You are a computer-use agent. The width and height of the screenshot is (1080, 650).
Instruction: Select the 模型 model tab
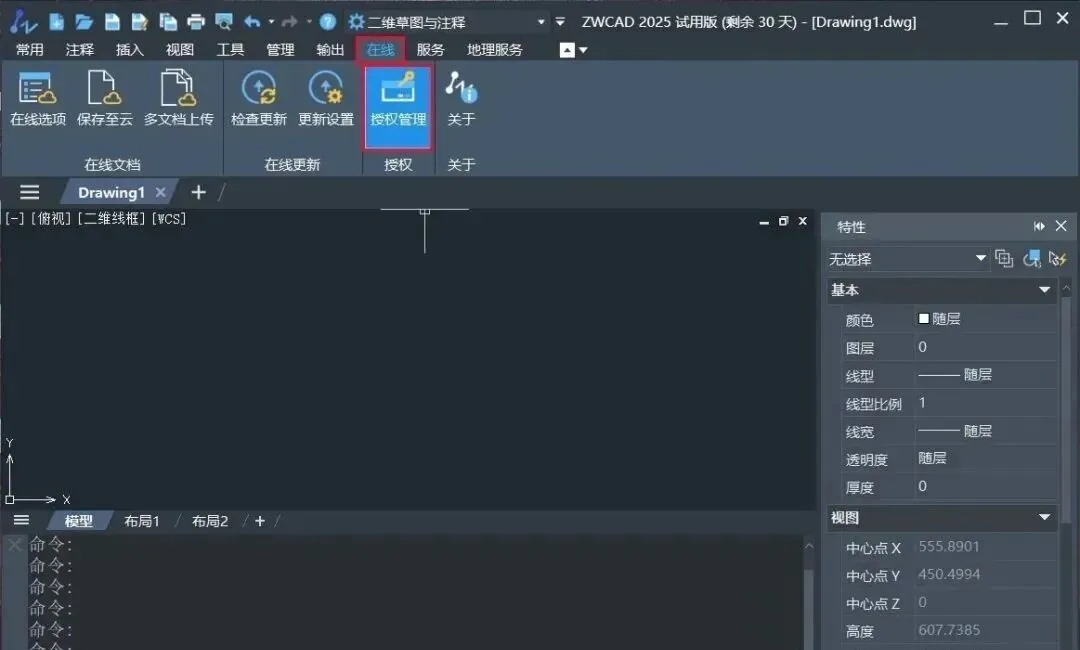(x=79, y=521)
